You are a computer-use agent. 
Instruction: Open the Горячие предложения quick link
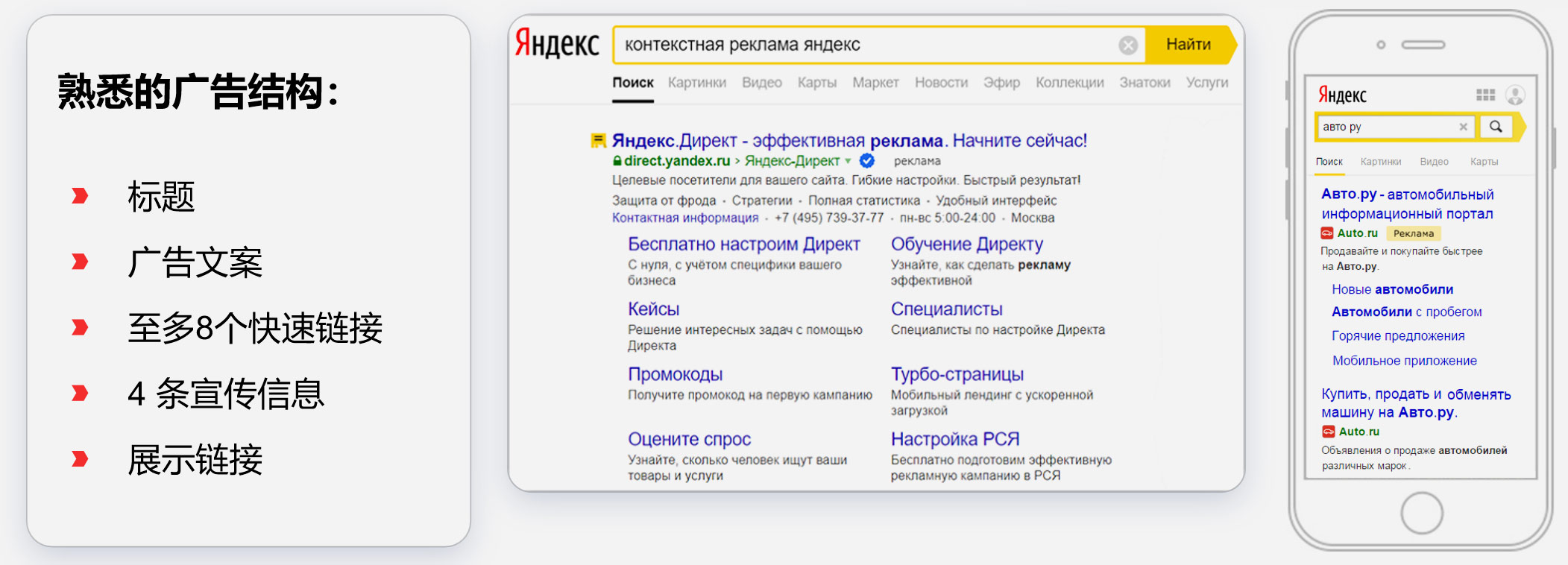(x=1398, y=336)
